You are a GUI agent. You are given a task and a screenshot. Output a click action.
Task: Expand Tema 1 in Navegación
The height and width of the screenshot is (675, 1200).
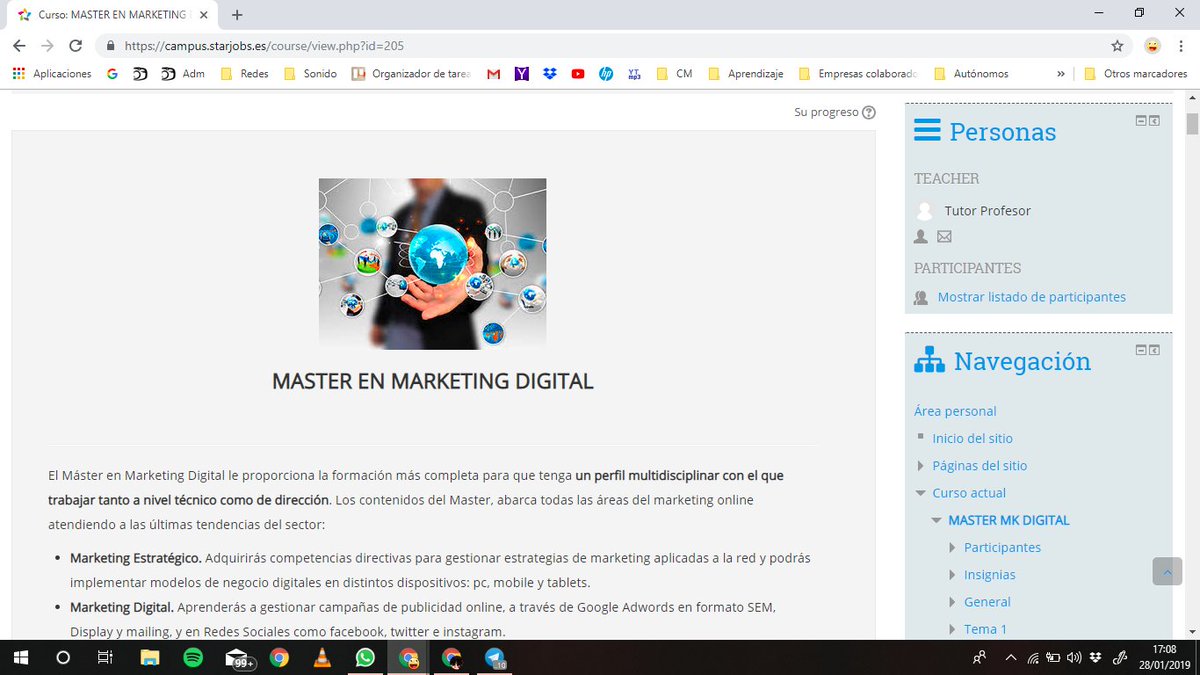(x=951, y=629)
